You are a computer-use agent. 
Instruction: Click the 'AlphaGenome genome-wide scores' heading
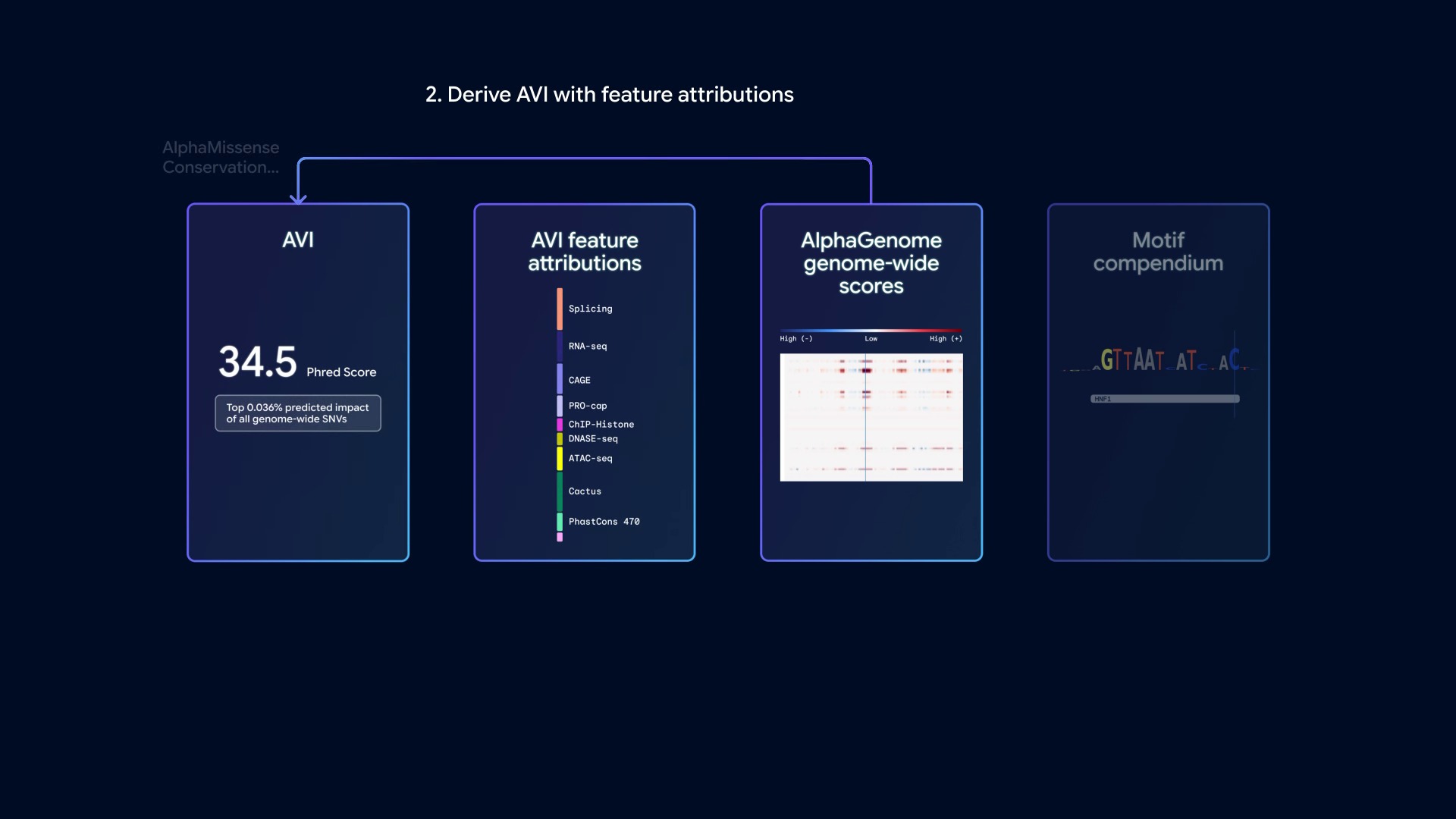click(x=871, y=263)
